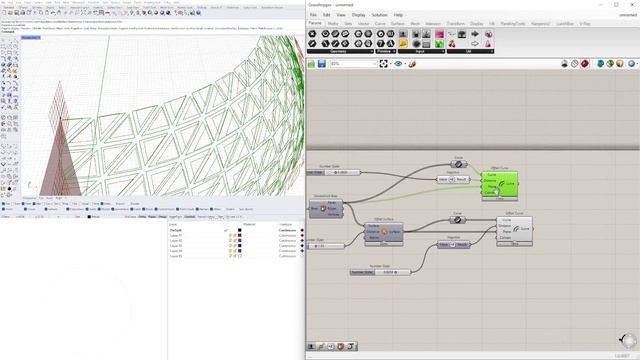Switch to the Curve component tab

pyautogui.click(x=380, y=24)
